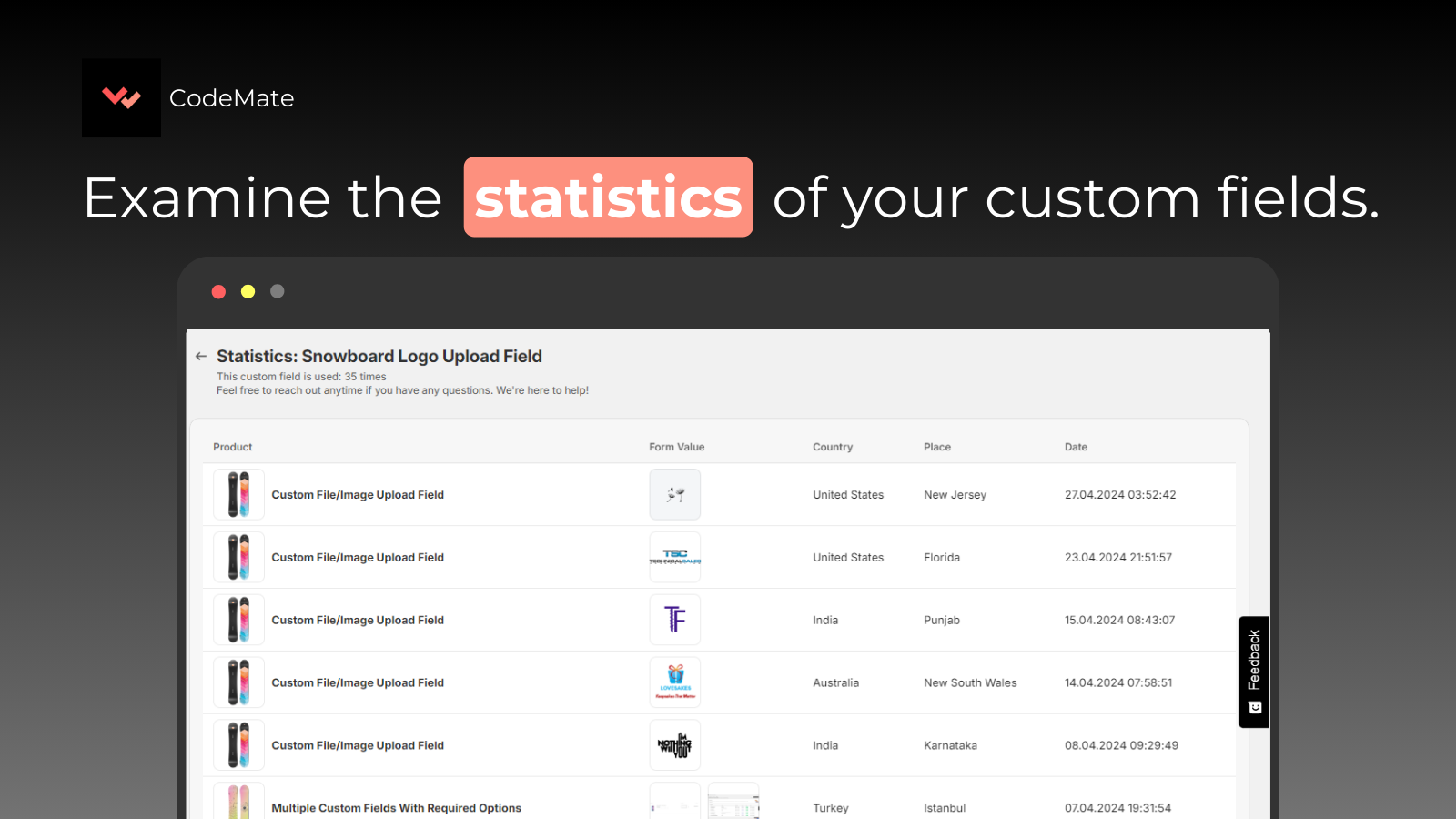The height and width of the screenshot is (819, 1456).
Task: Open 'Multiple Custom Fields With Required Options' entry
Action: pos(396,807)
